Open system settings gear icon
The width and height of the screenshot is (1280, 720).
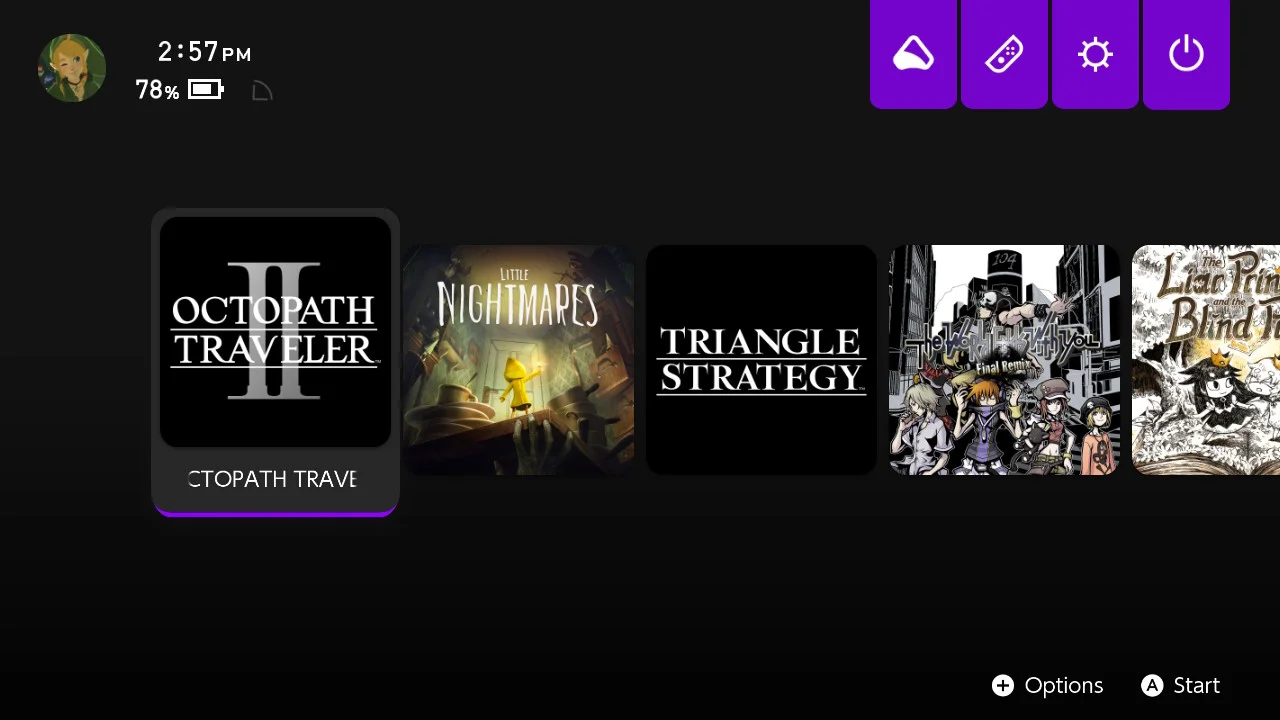(1095, 54)
